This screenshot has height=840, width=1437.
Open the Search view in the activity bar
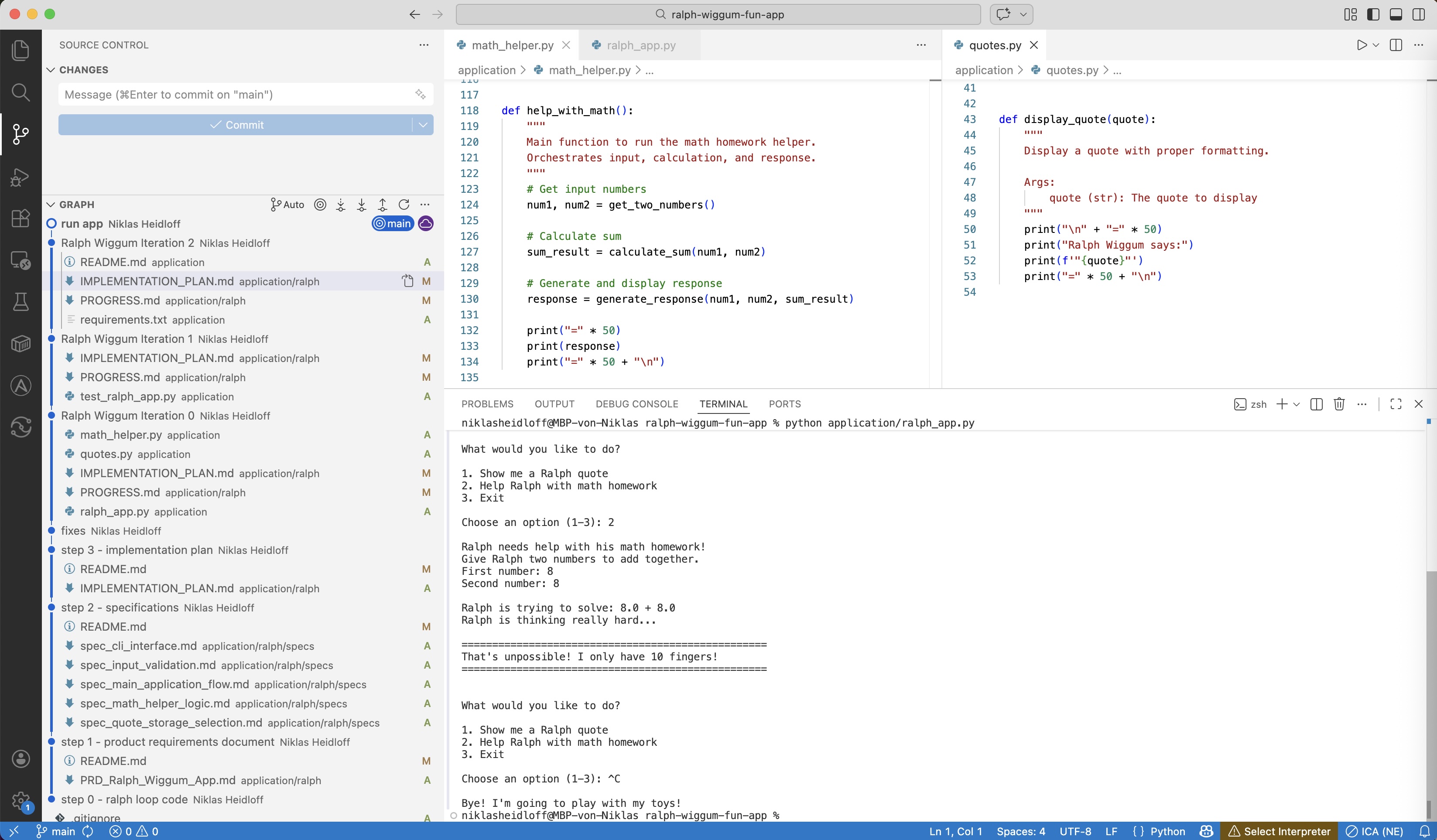pos(21,92)
